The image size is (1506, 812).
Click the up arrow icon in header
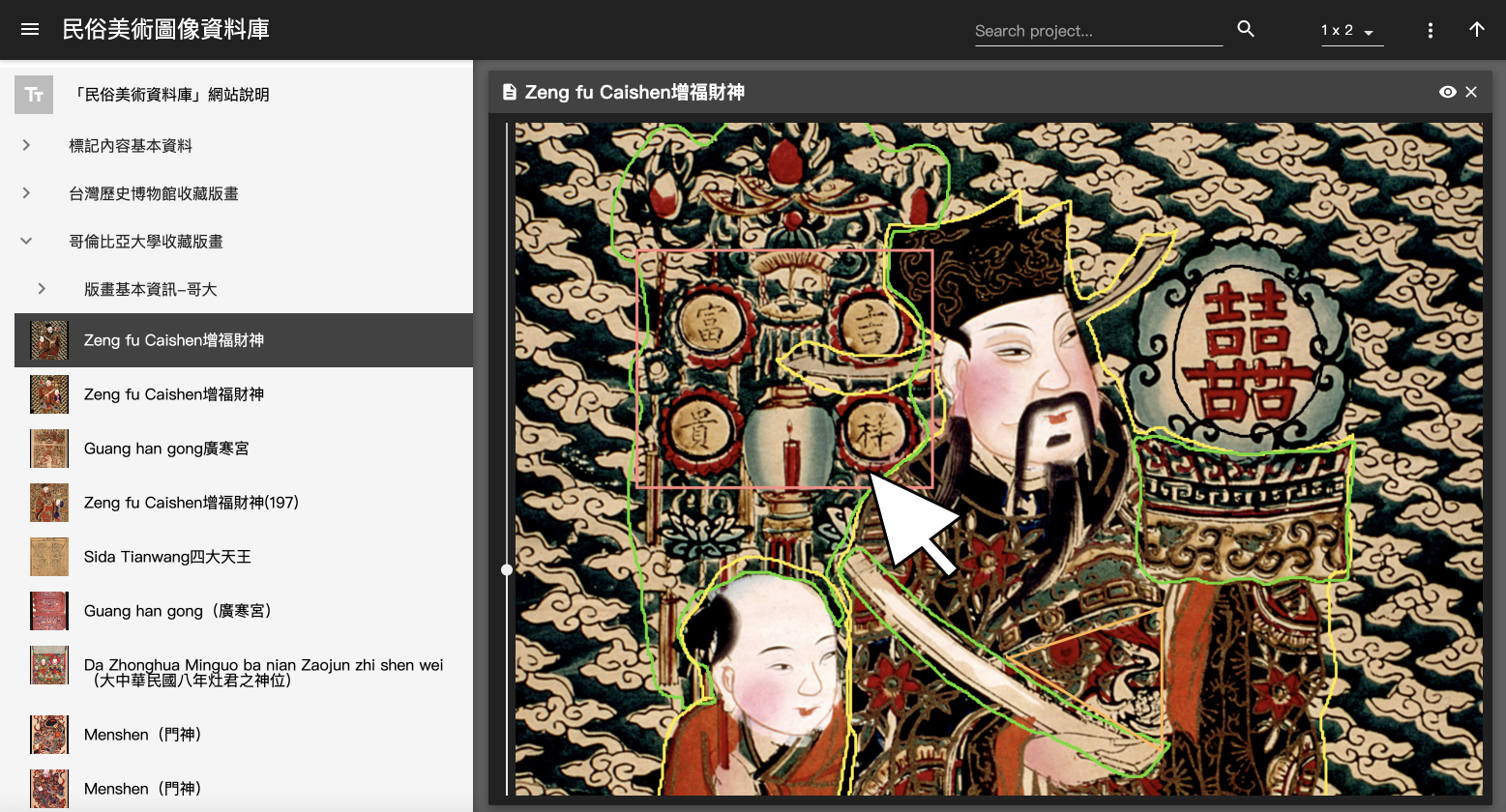click(x=1477, y=29)
